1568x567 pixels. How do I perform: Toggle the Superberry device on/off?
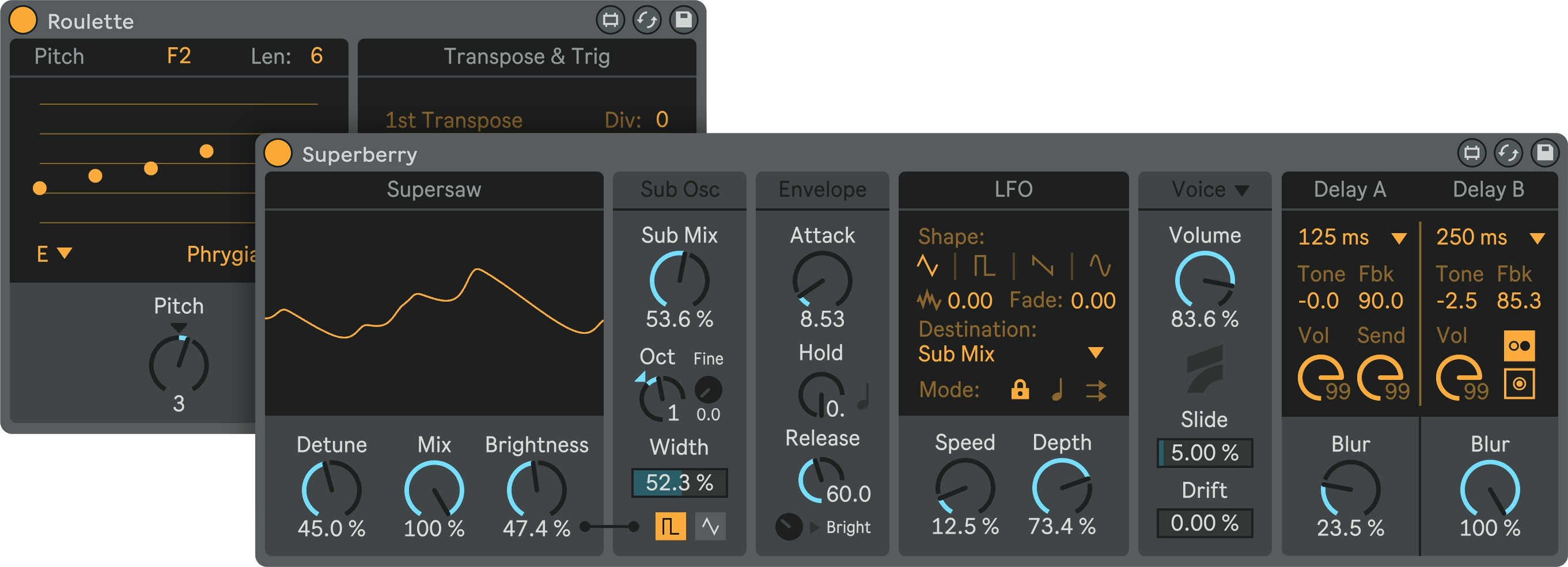tap(278, 153)
